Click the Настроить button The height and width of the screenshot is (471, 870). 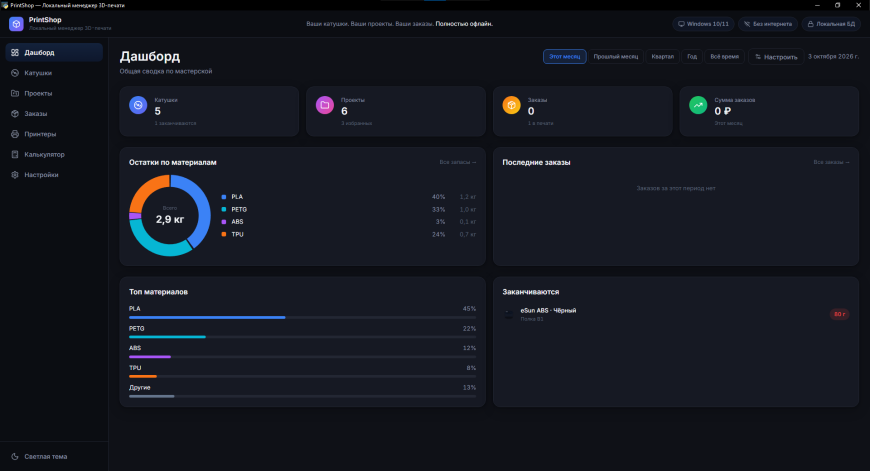776,57
